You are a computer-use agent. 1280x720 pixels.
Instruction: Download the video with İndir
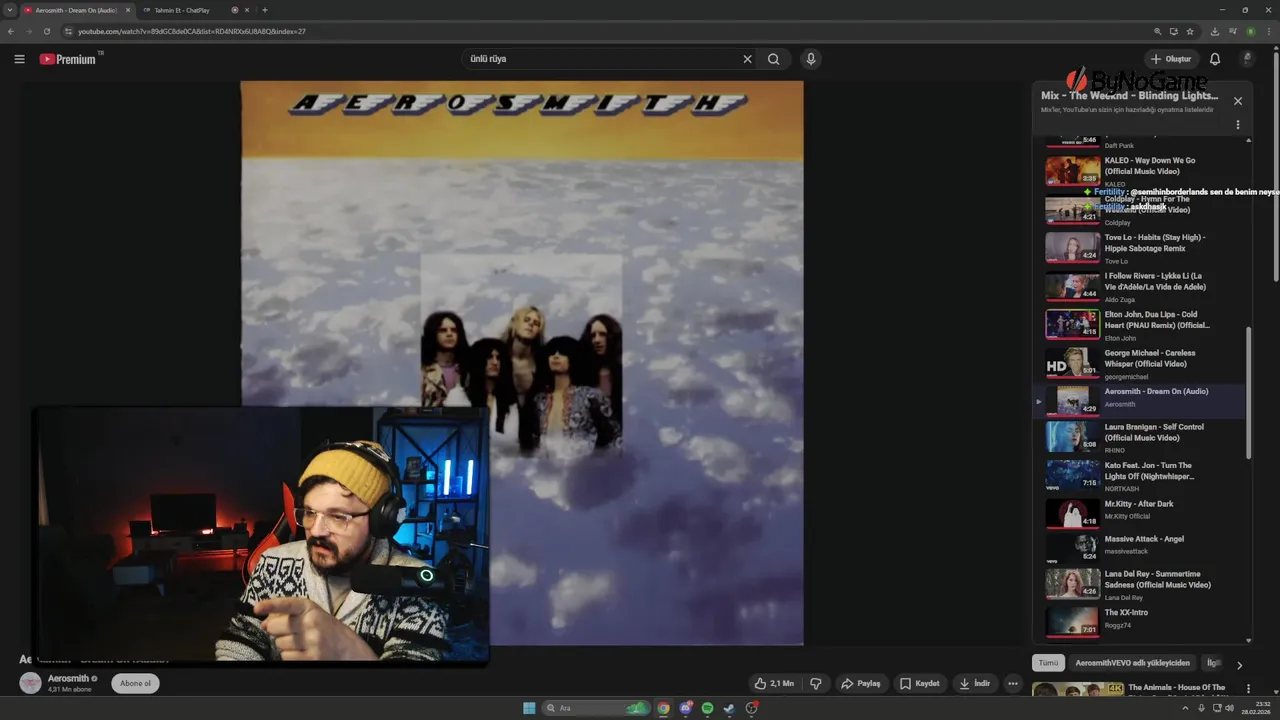click(975, 683)
